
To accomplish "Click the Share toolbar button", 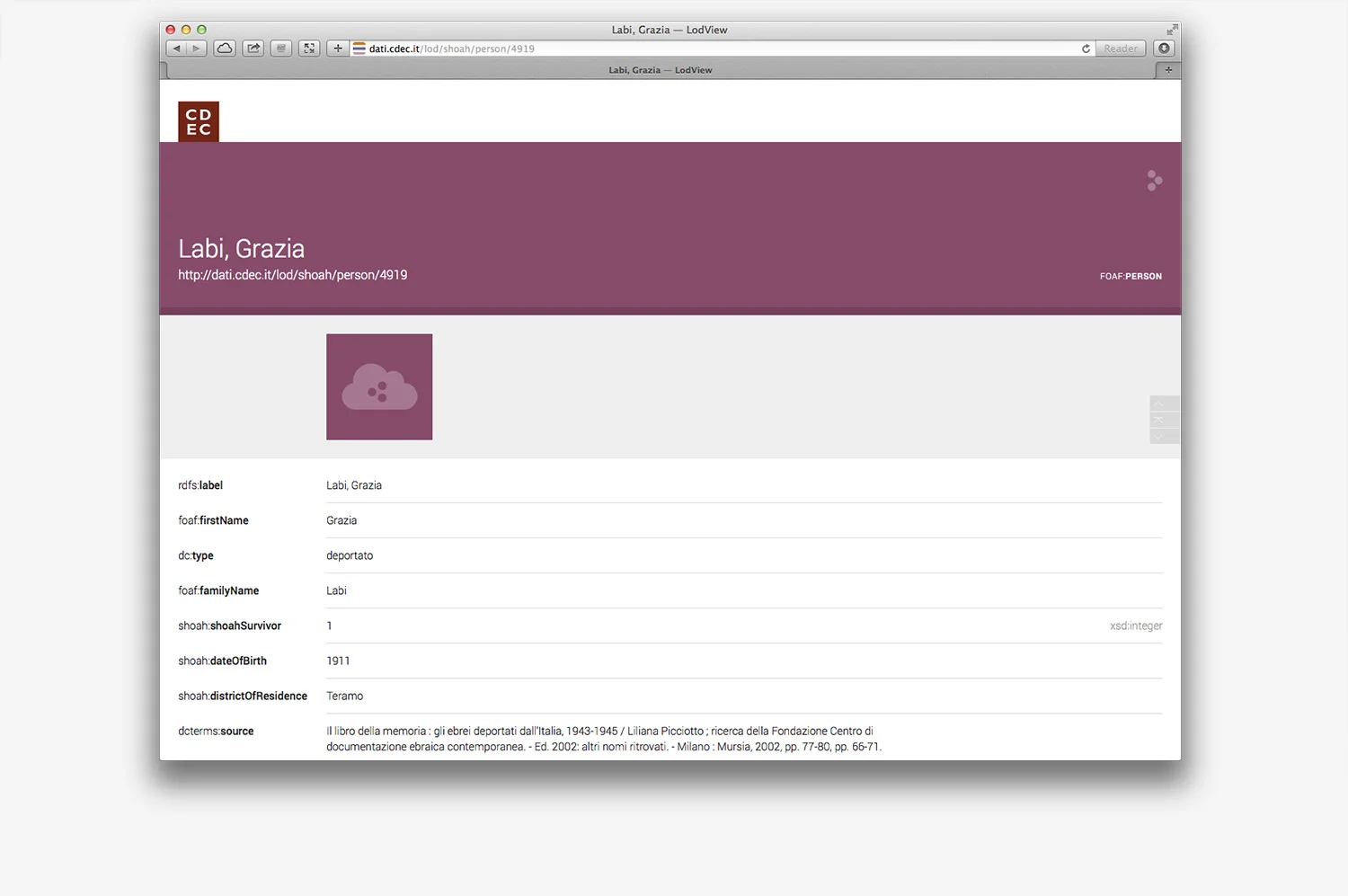I will point(253,49).
